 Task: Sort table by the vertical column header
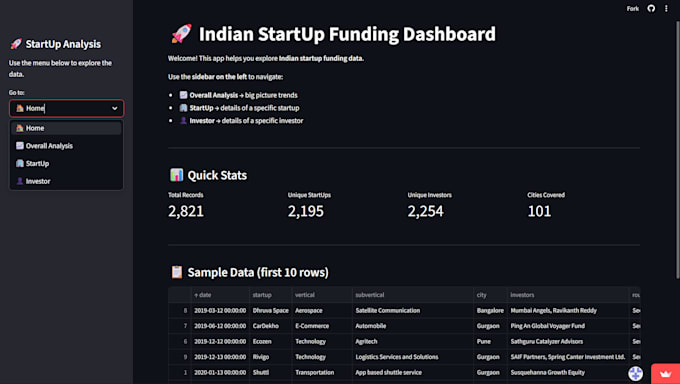pos(322,295)
